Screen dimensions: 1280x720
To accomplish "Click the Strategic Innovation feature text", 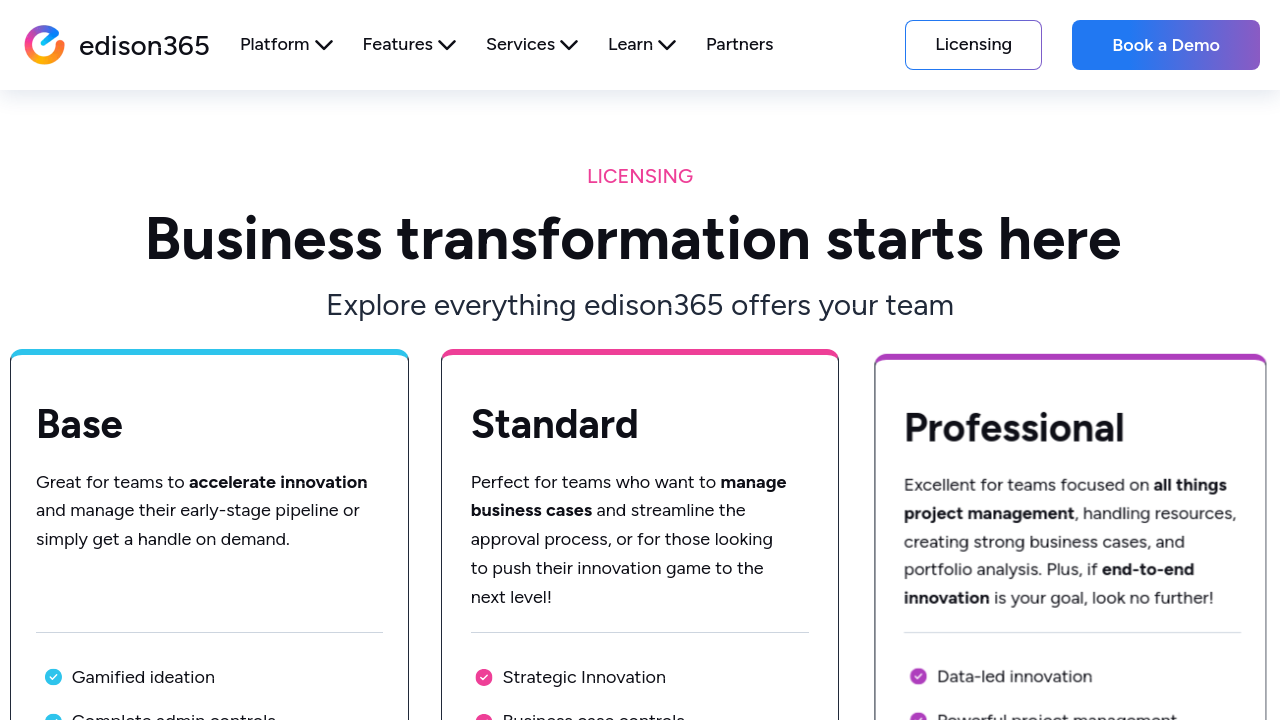I will pos(584,677).
